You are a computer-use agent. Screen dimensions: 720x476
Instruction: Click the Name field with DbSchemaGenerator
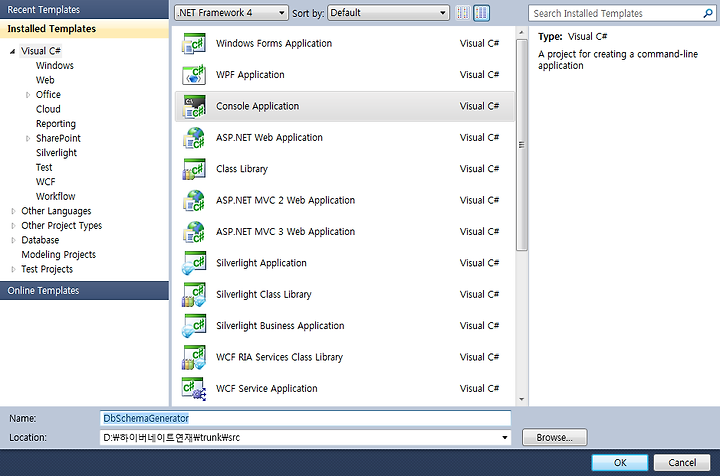(305, 418)
